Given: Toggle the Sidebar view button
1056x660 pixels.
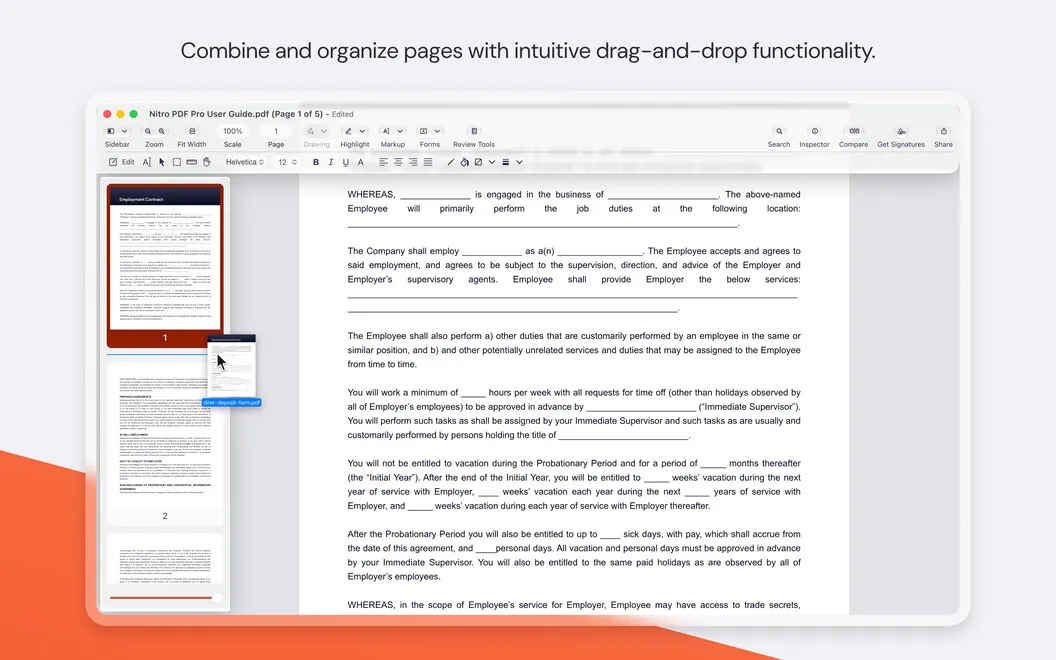Looking at the screenshot, I should tap(110, 131).
